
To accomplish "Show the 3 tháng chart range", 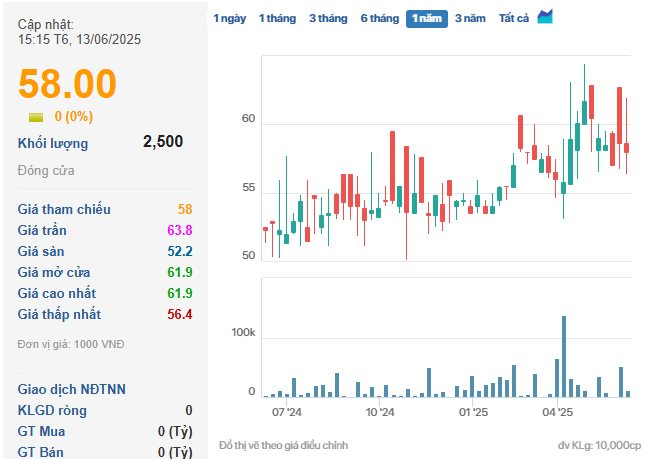I will click(327, 18).
